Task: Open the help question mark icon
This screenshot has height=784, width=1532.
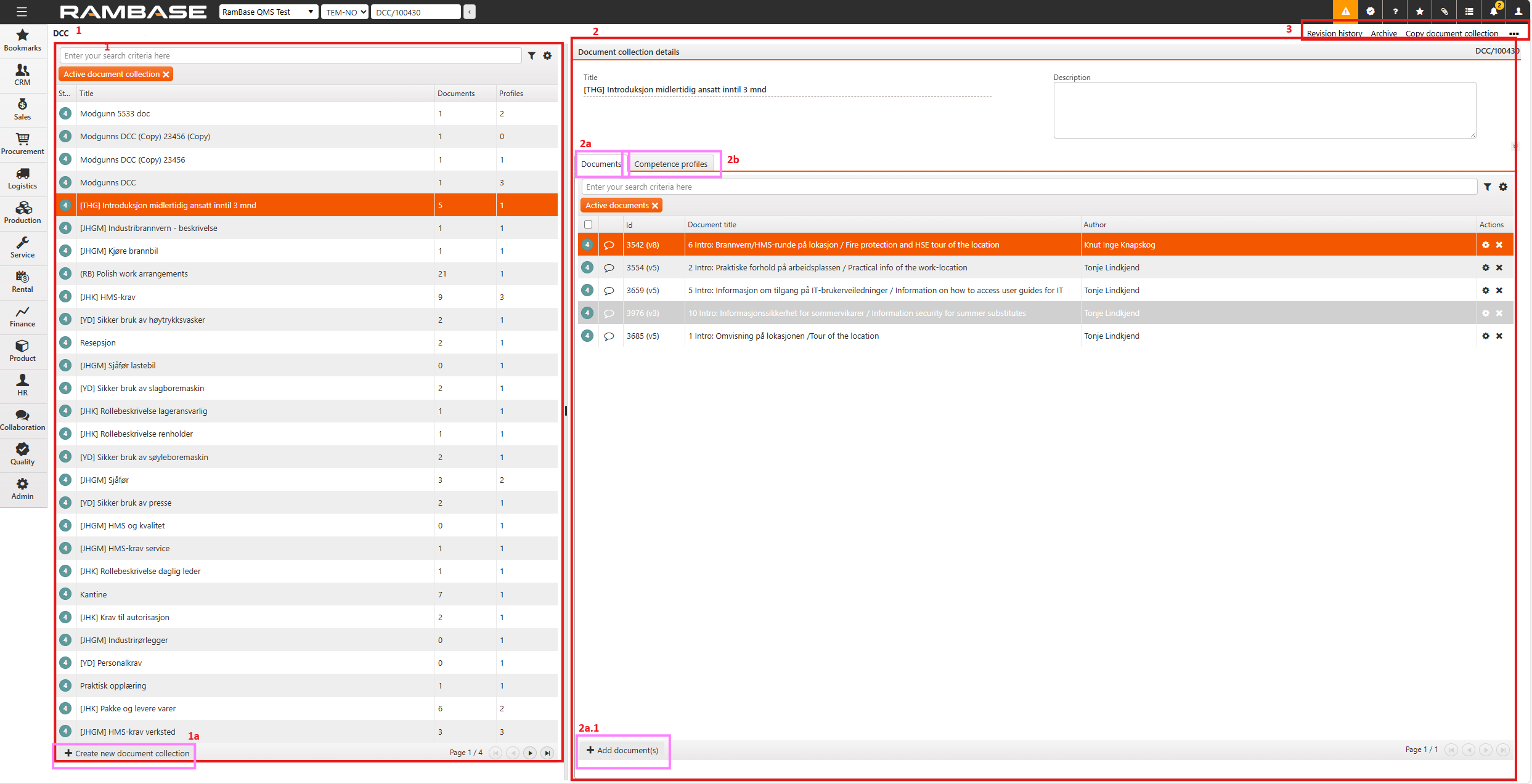Action: pos(1395,11)
